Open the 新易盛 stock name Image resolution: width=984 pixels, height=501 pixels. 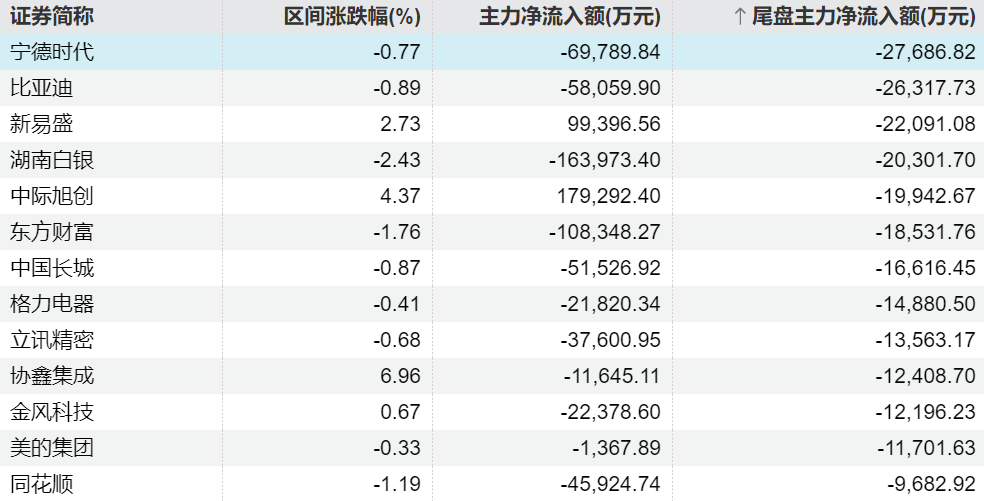pos(42,124)
